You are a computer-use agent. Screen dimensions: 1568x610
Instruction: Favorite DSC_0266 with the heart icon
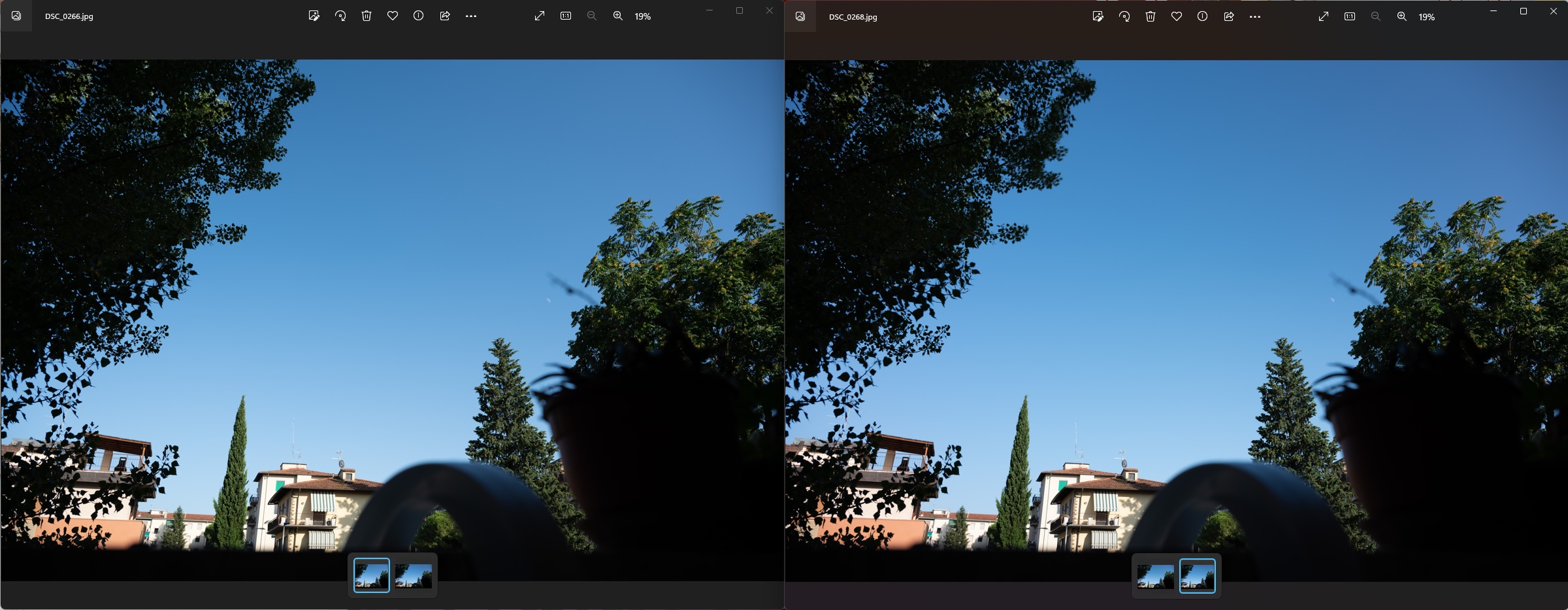coord(393,16)
